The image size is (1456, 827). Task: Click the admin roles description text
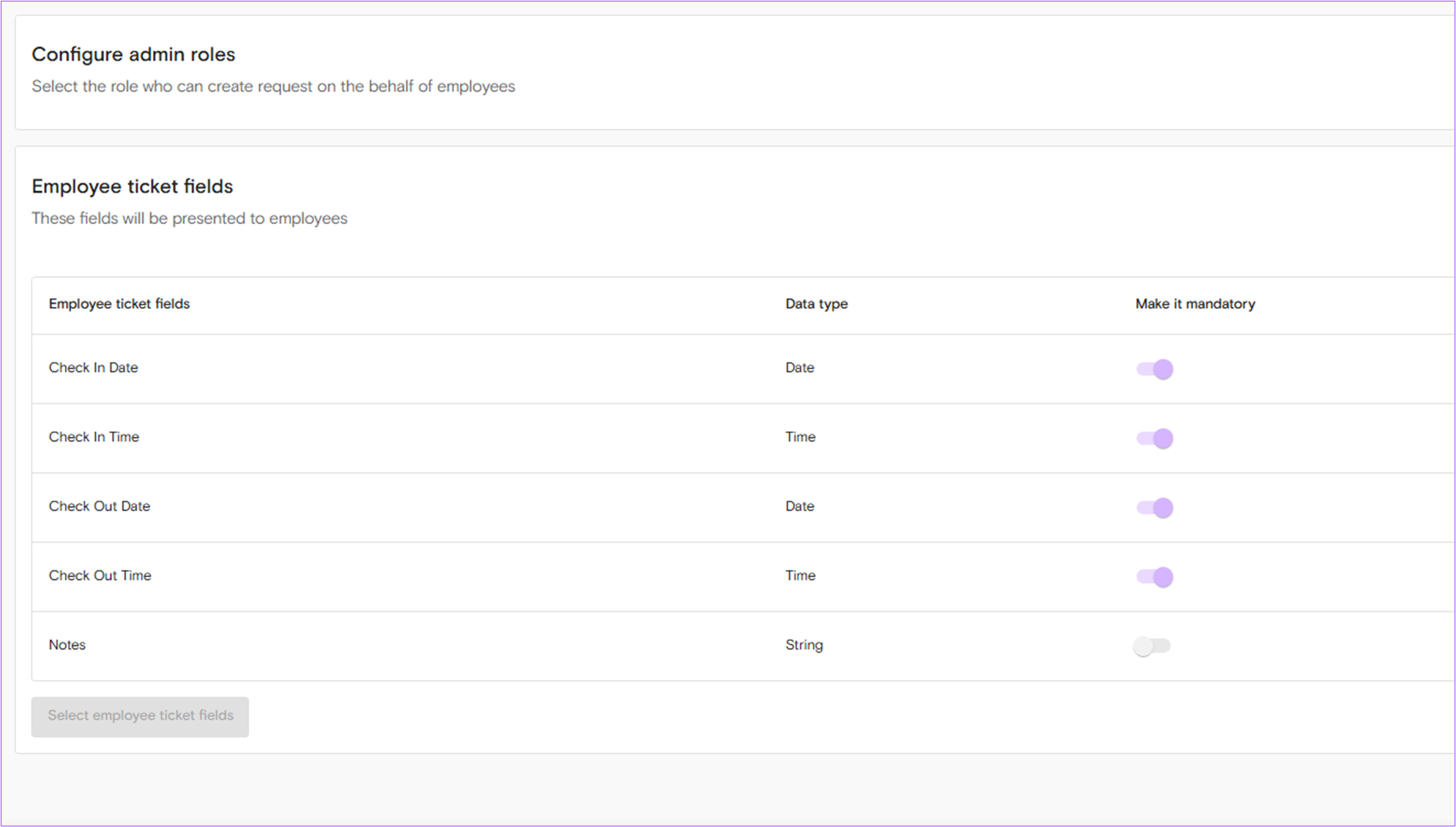point(273,86)
